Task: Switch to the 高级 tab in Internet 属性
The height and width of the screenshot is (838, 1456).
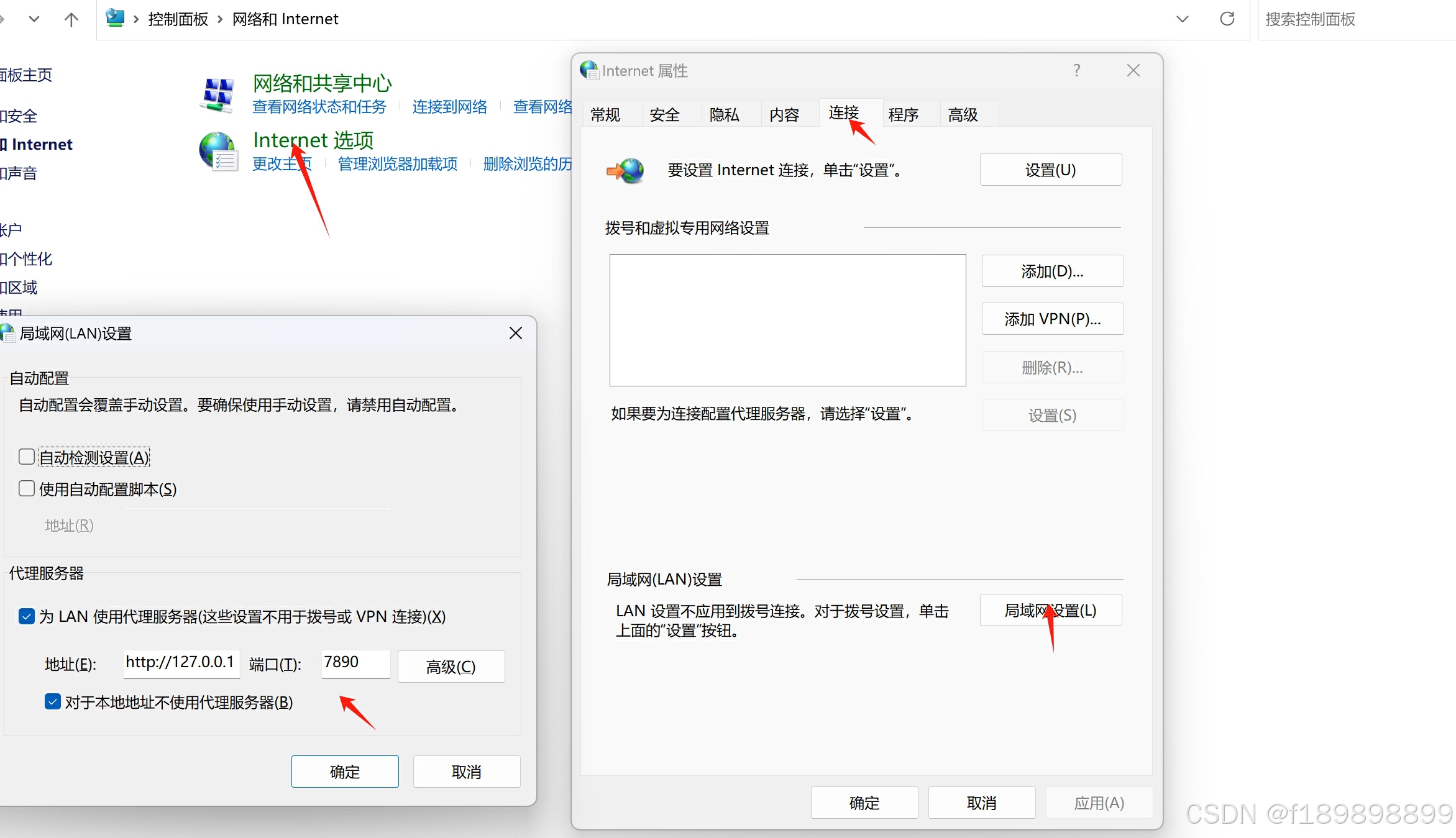Action: [962, 114]
